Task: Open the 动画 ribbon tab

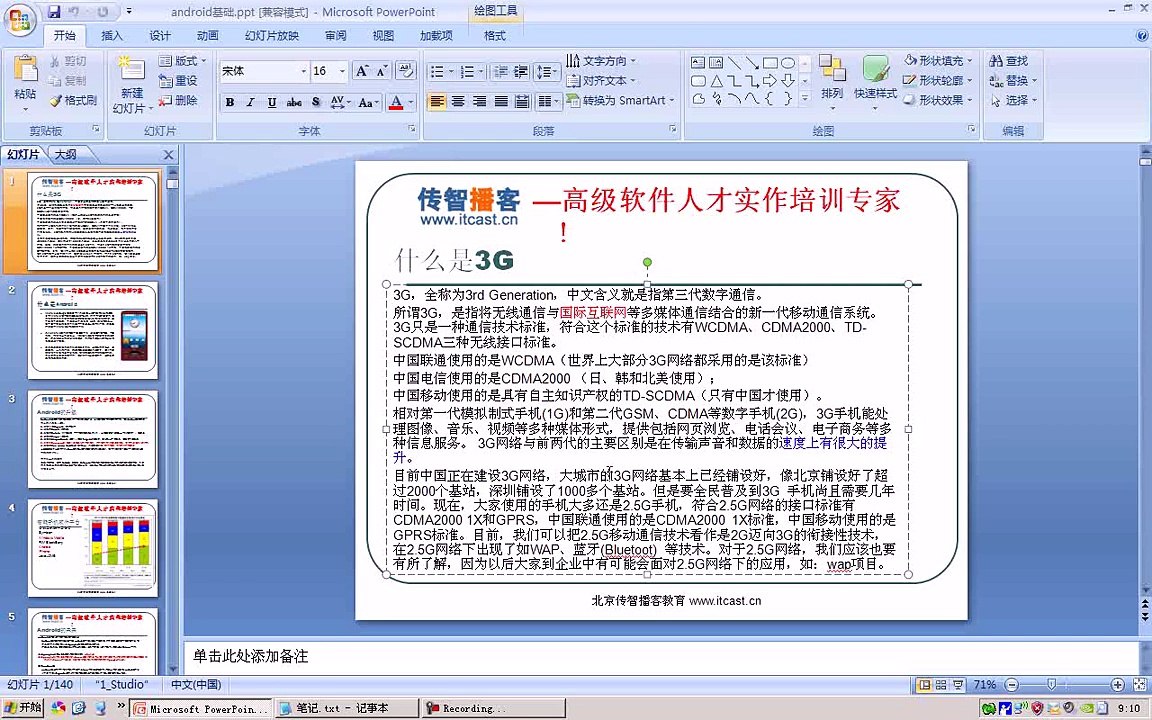Action: (207, 35)
